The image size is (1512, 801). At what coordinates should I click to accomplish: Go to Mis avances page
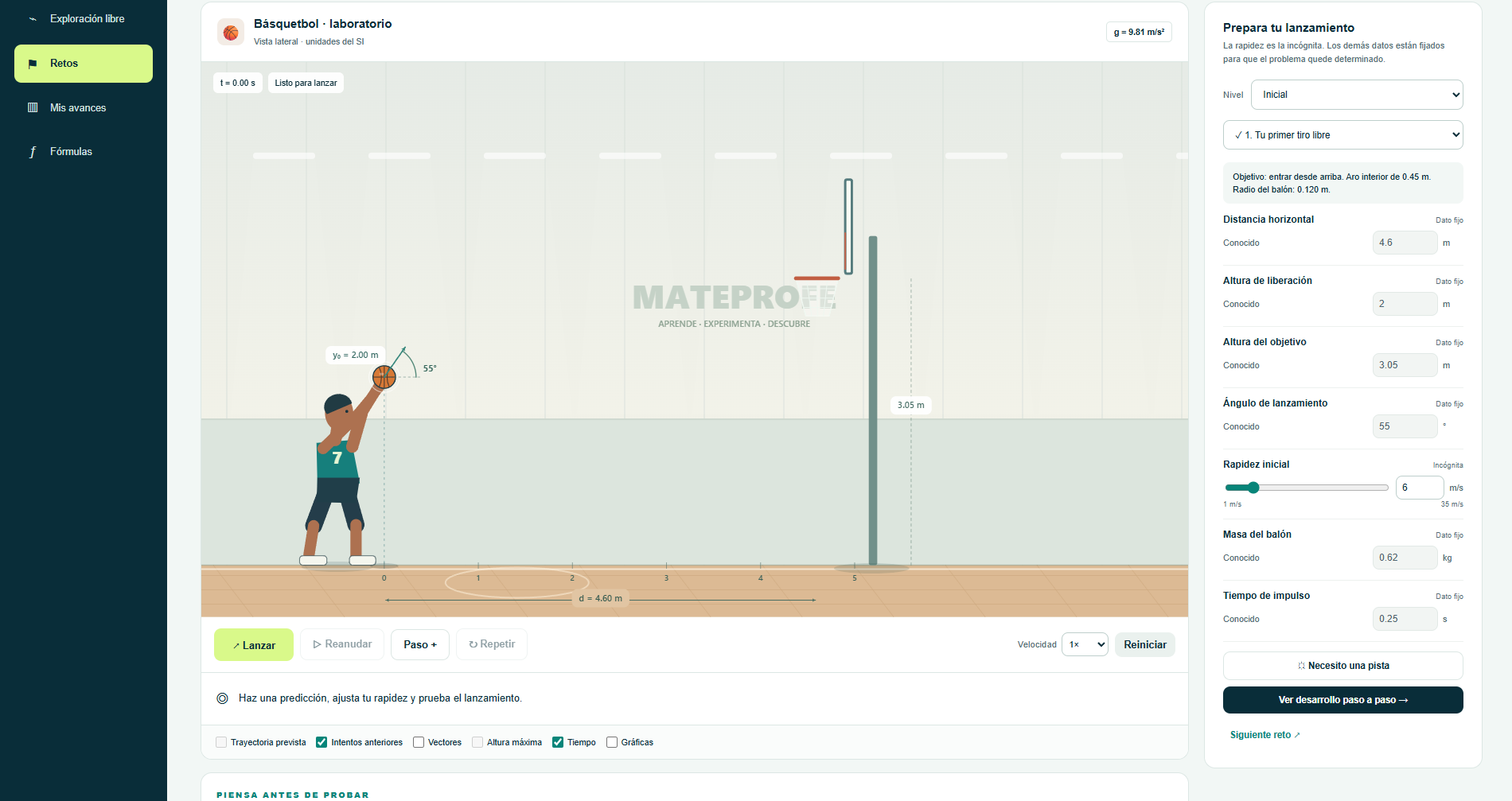84,107
